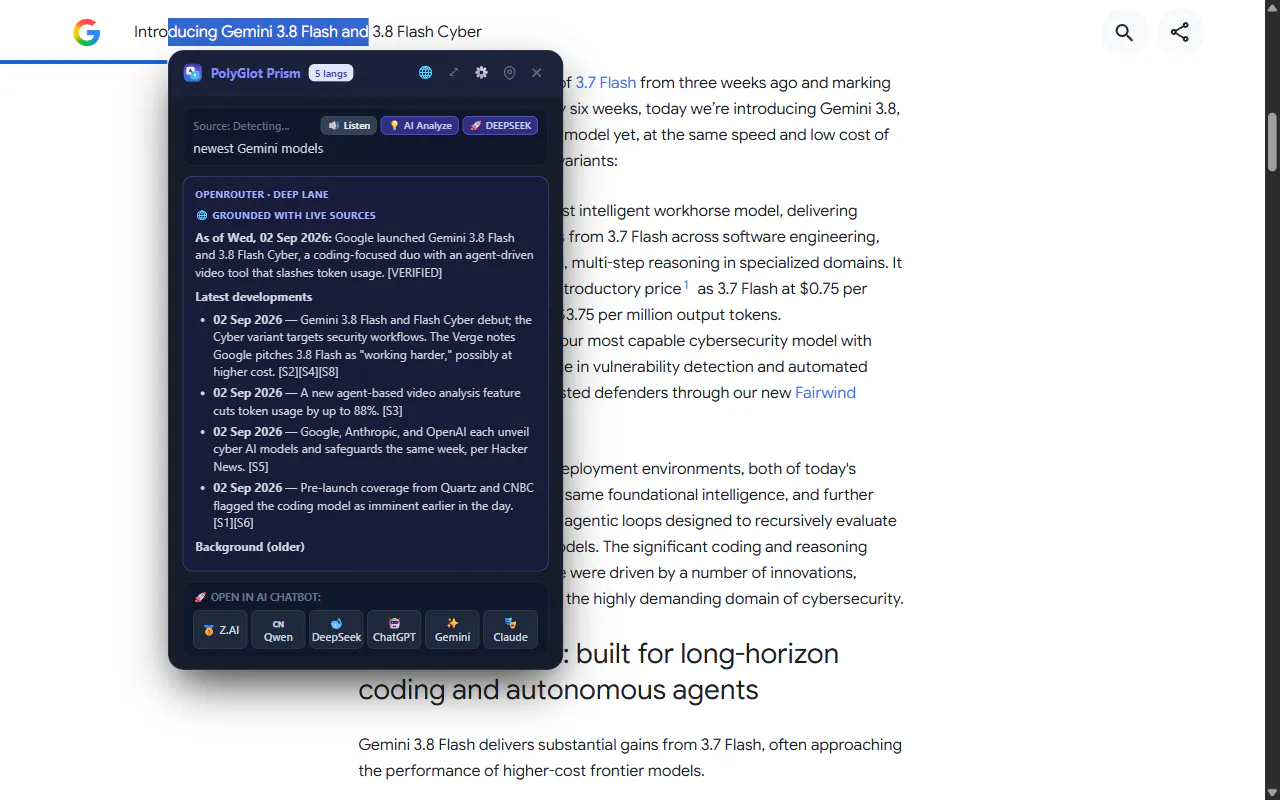Click the "coding and autonomous agents" heading
1280x800 pixels.
click(x=558, y=690)
